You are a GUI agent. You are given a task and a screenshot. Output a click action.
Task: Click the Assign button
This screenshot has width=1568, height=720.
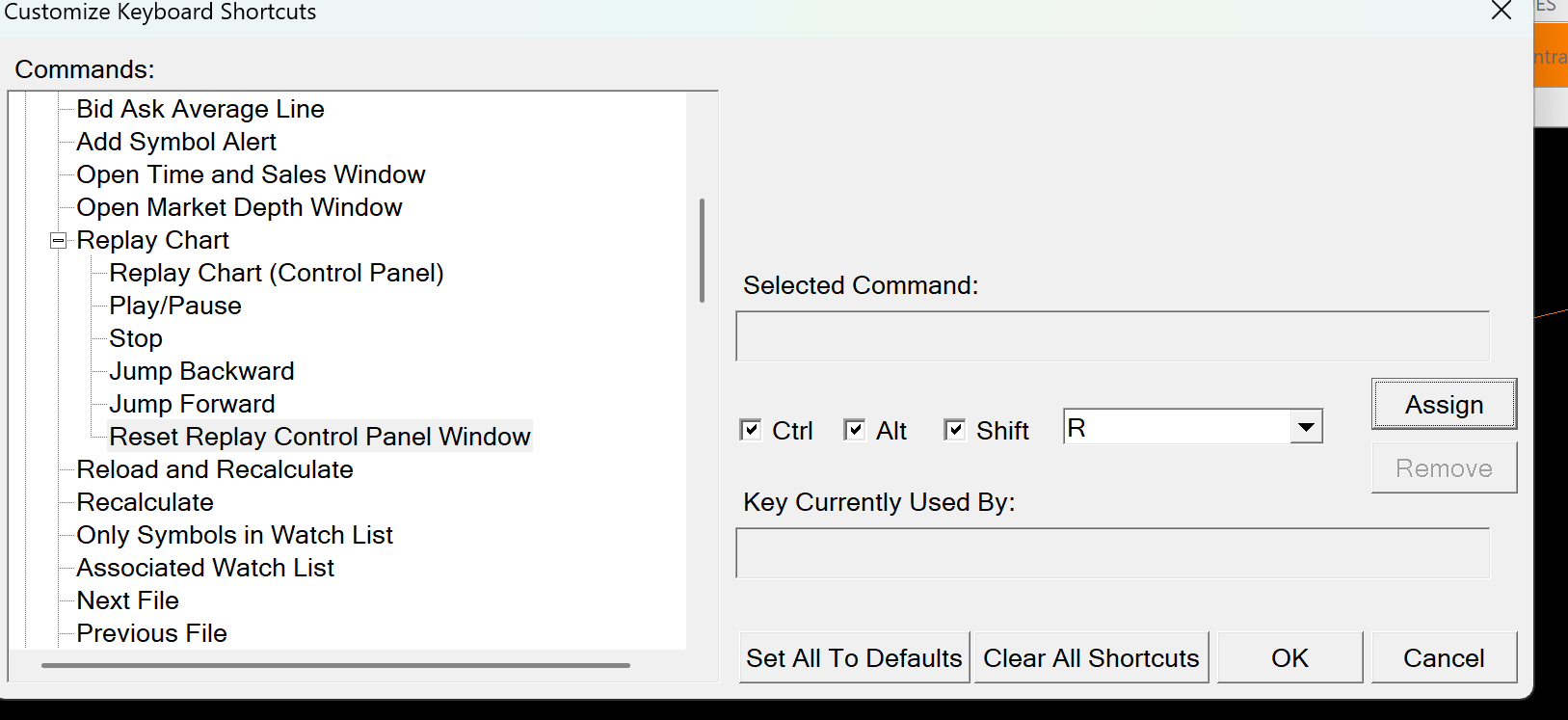point(1443,405)
